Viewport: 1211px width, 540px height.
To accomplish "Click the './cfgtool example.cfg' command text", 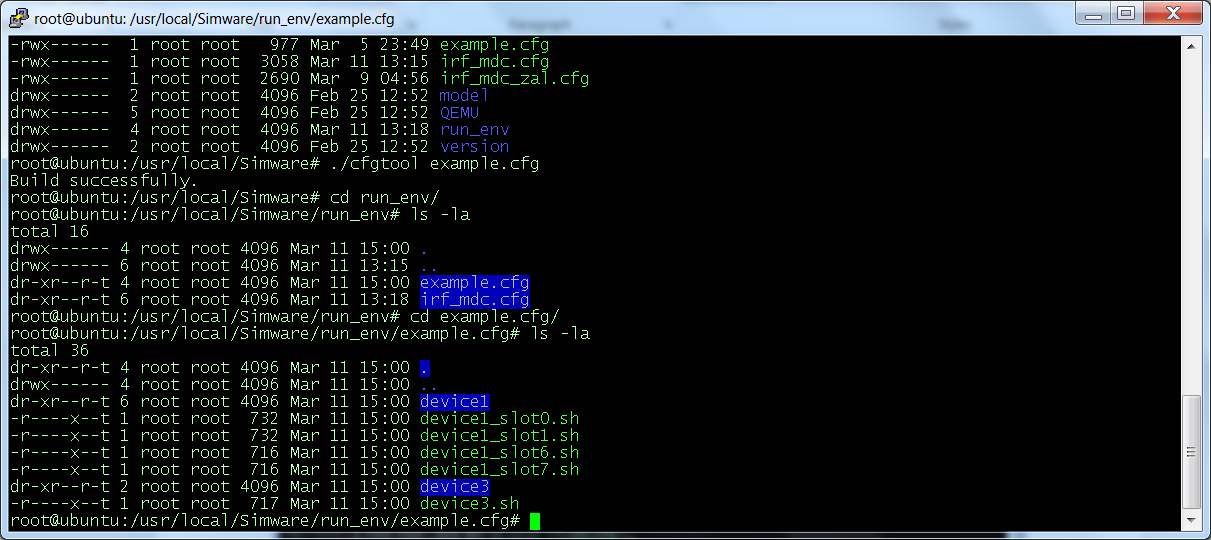I will pyautogui.click(x=434, y=164).
